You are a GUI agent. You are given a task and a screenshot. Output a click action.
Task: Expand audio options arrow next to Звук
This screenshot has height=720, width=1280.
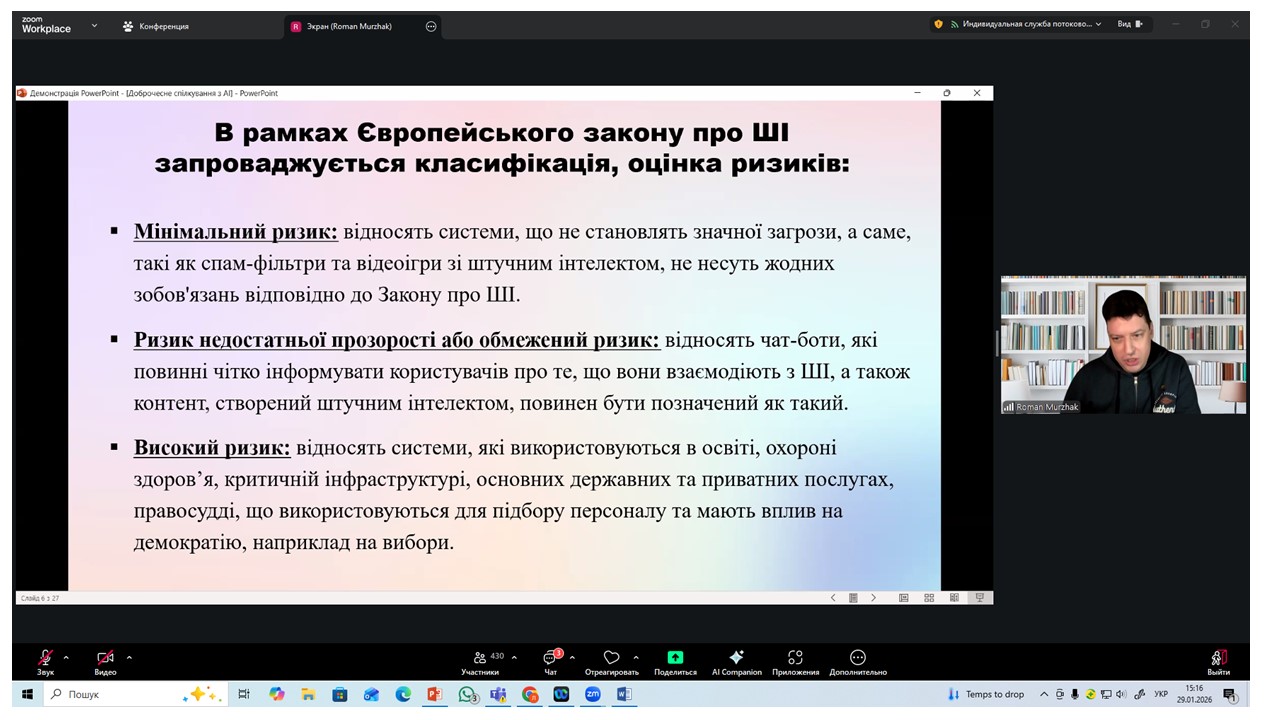tap(66, 657)
